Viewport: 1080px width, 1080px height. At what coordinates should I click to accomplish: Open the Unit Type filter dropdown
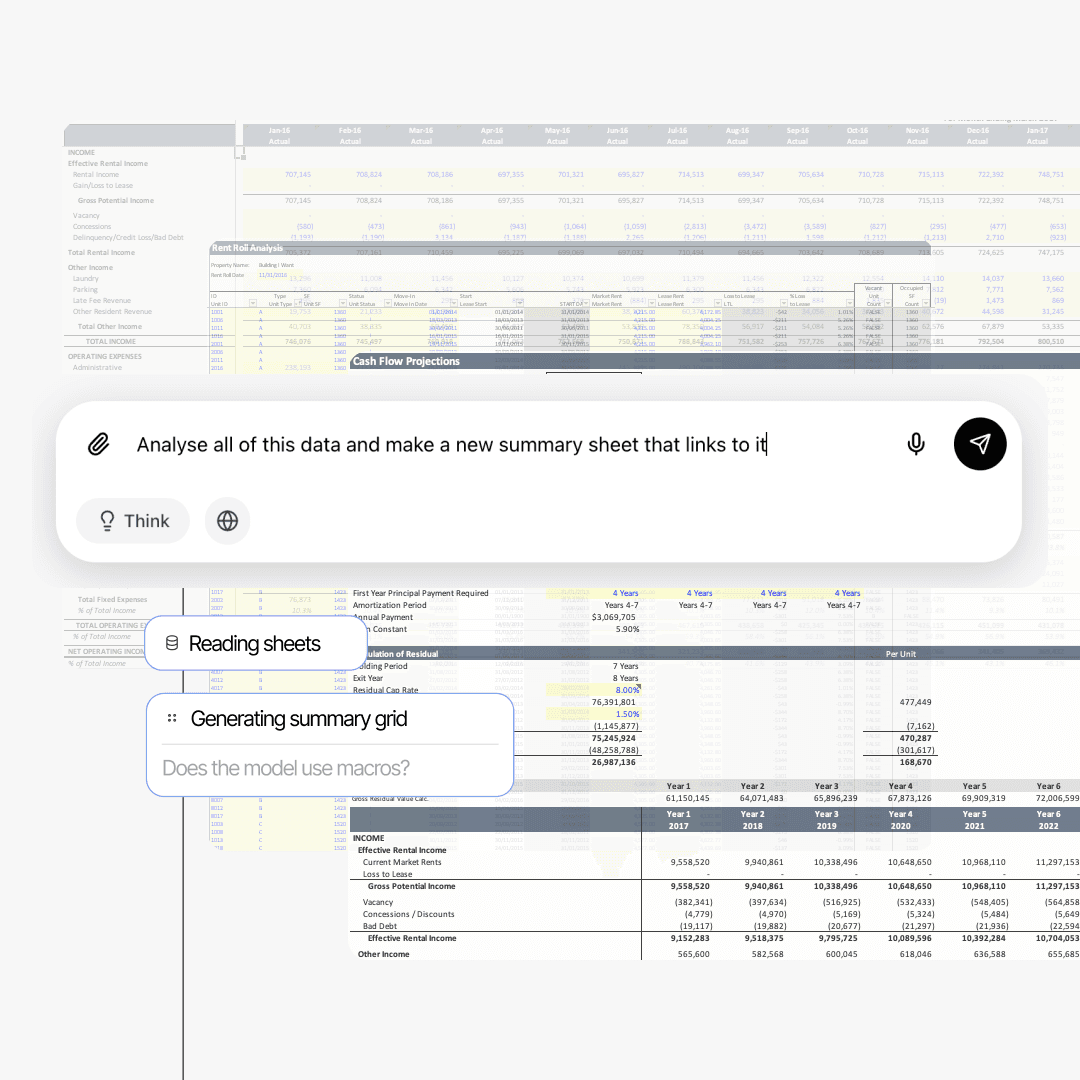298,303
